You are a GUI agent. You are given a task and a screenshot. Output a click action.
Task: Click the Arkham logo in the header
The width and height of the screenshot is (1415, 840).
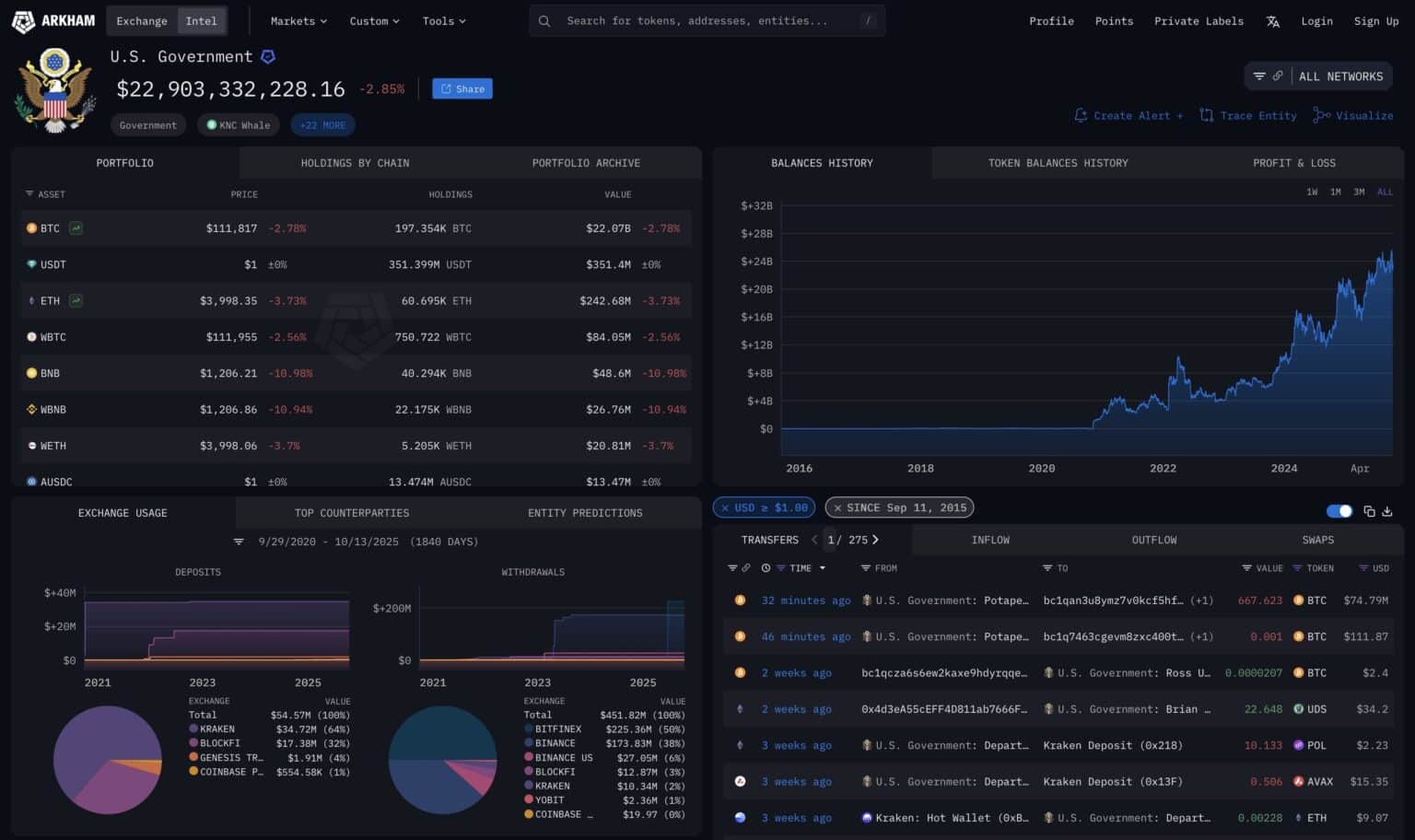53,20
